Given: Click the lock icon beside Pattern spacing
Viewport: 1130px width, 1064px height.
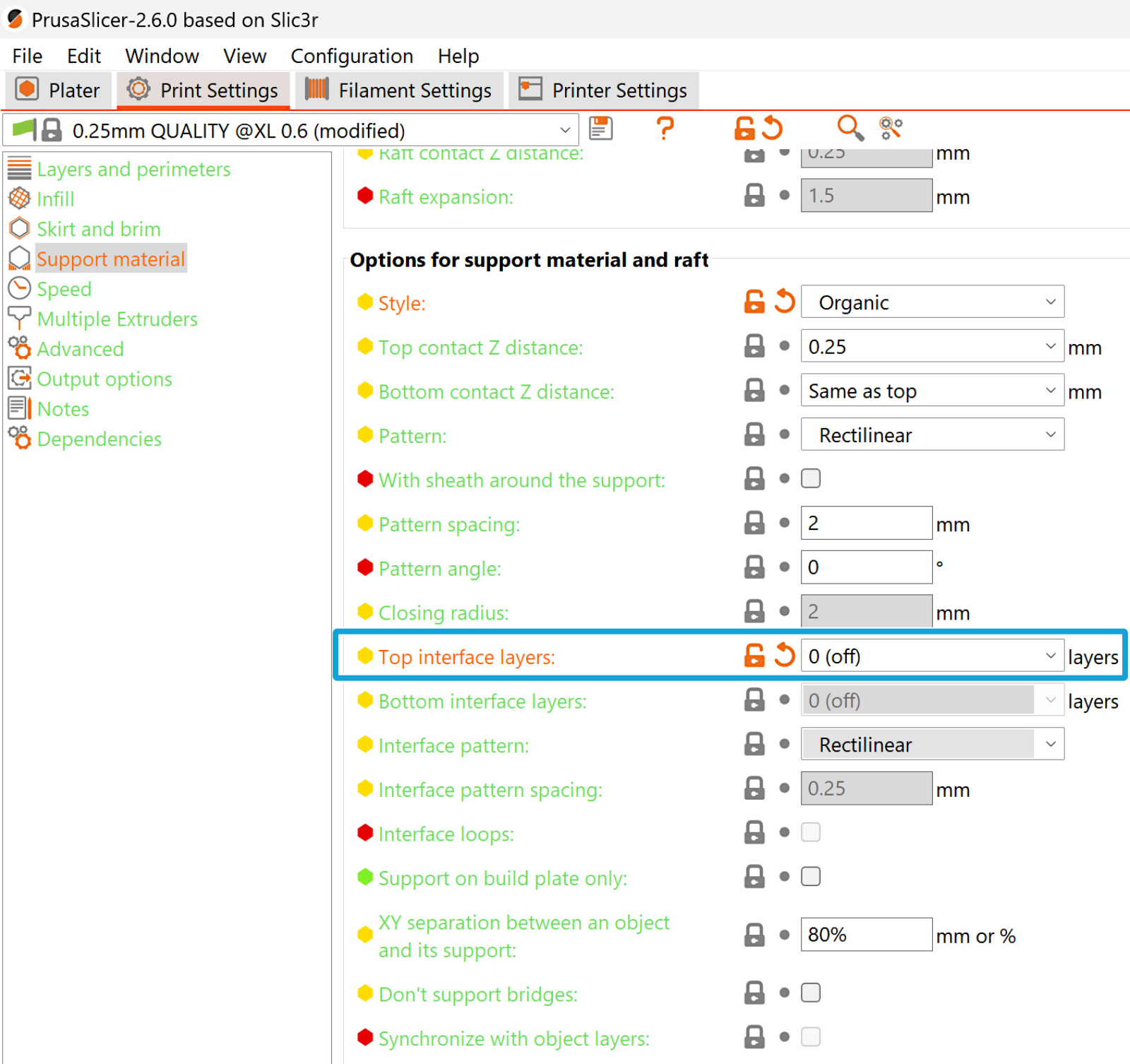Looking at the screenshot, I should tap(754, 524).
